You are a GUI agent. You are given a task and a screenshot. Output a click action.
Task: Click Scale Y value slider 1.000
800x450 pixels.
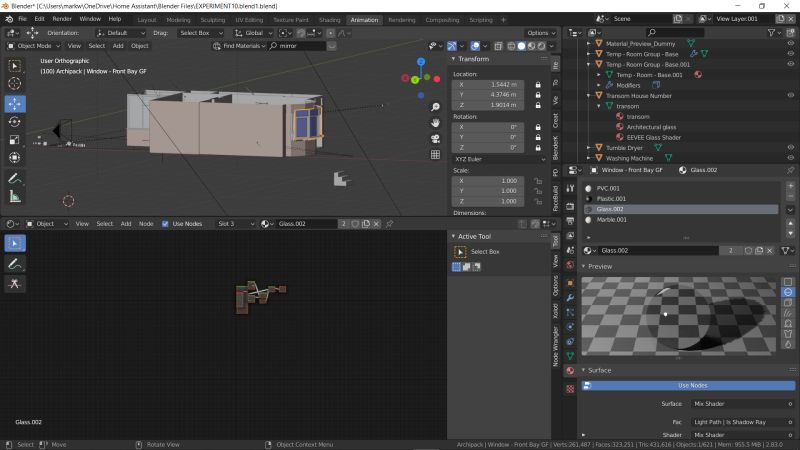click(488, 191)
